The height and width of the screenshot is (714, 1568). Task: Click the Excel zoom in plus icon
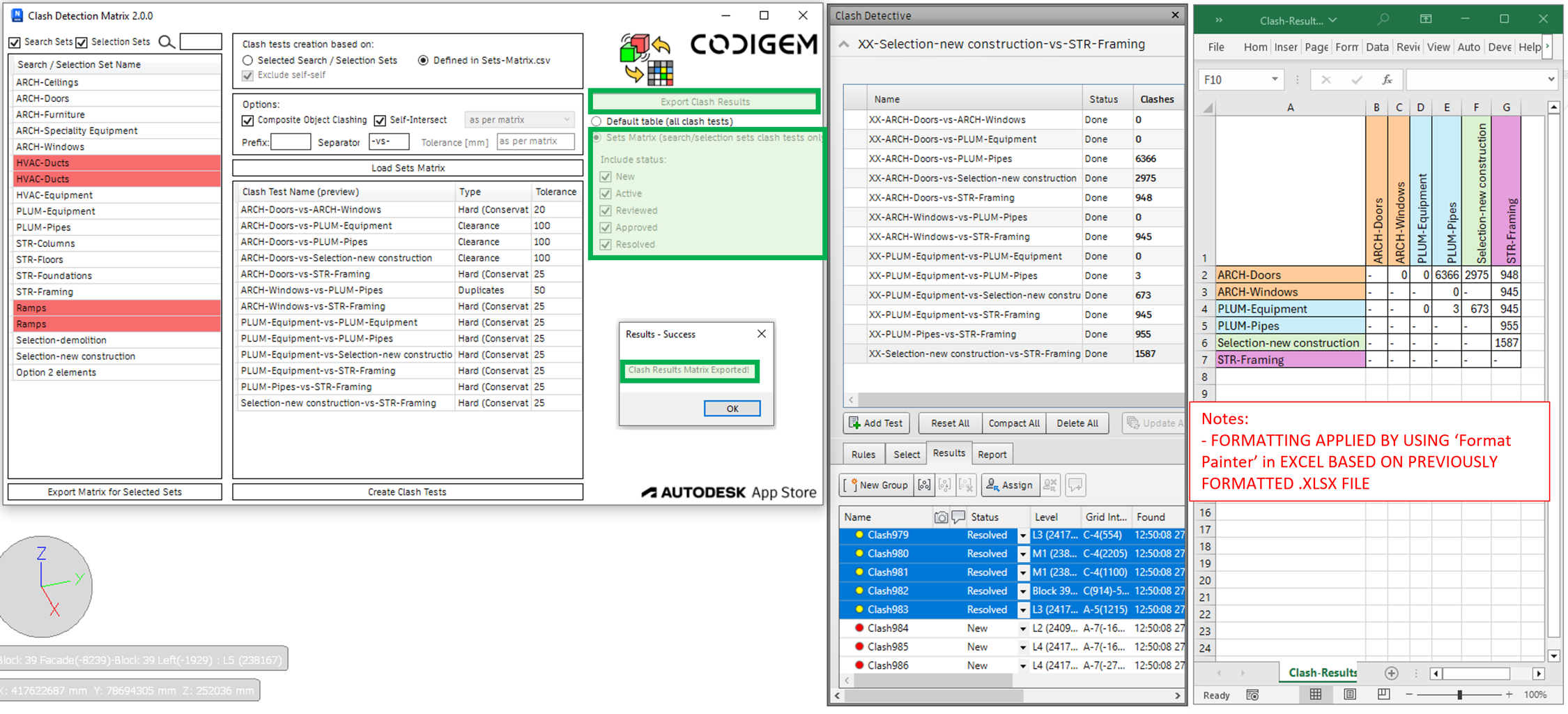1509,694
